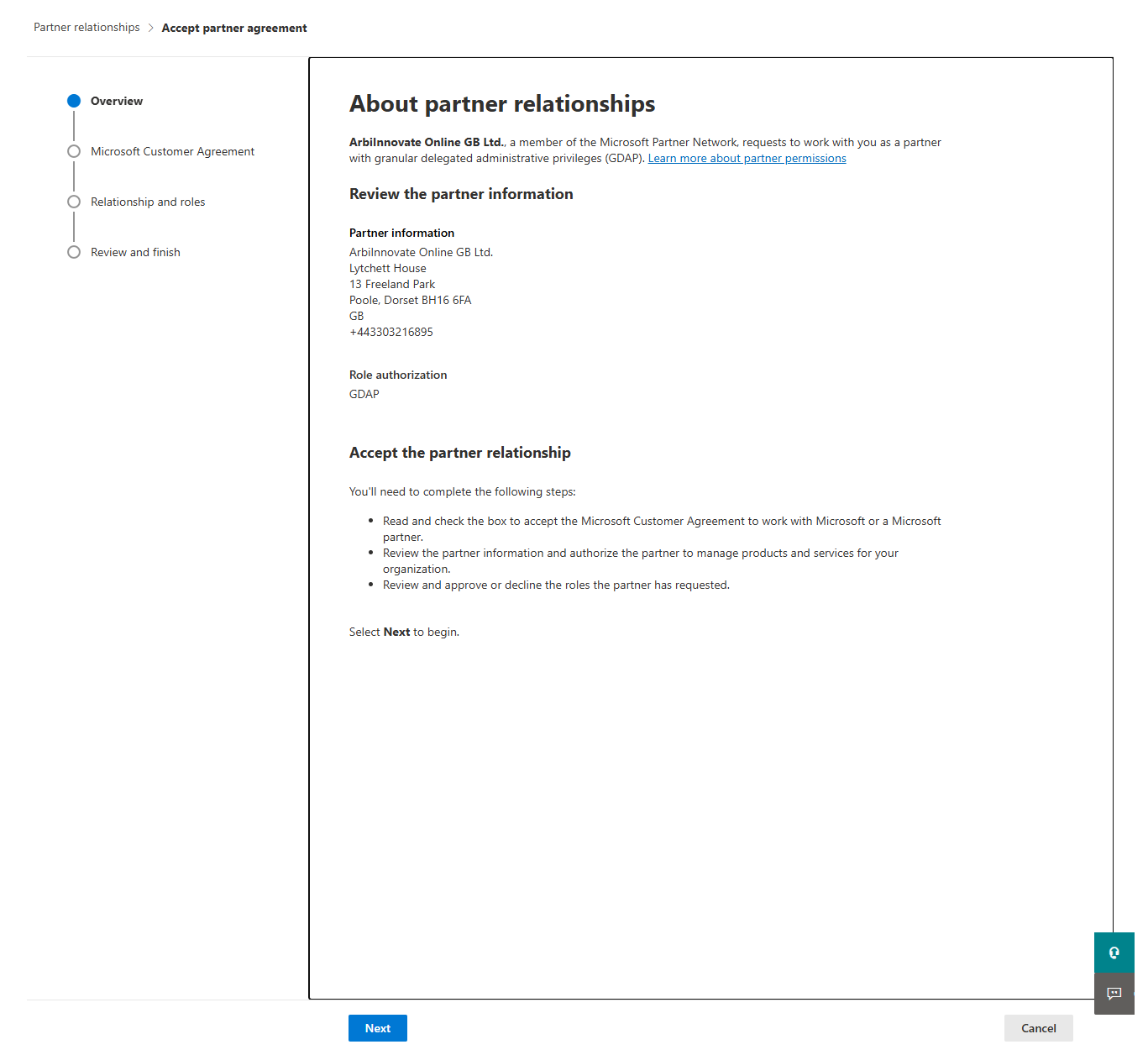Click the Cancel button
1148x1055 pixels.
coord(1039,1028)
